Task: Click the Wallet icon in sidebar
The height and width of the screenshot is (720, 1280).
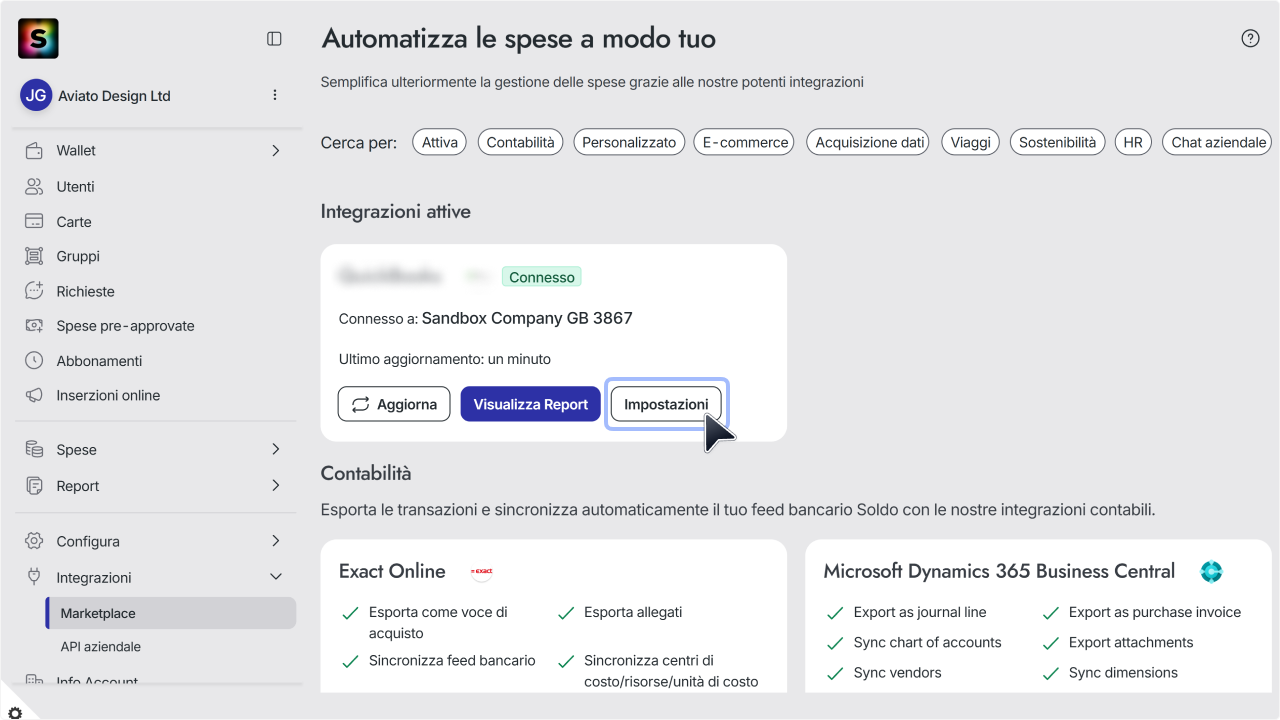Action: 34,151
